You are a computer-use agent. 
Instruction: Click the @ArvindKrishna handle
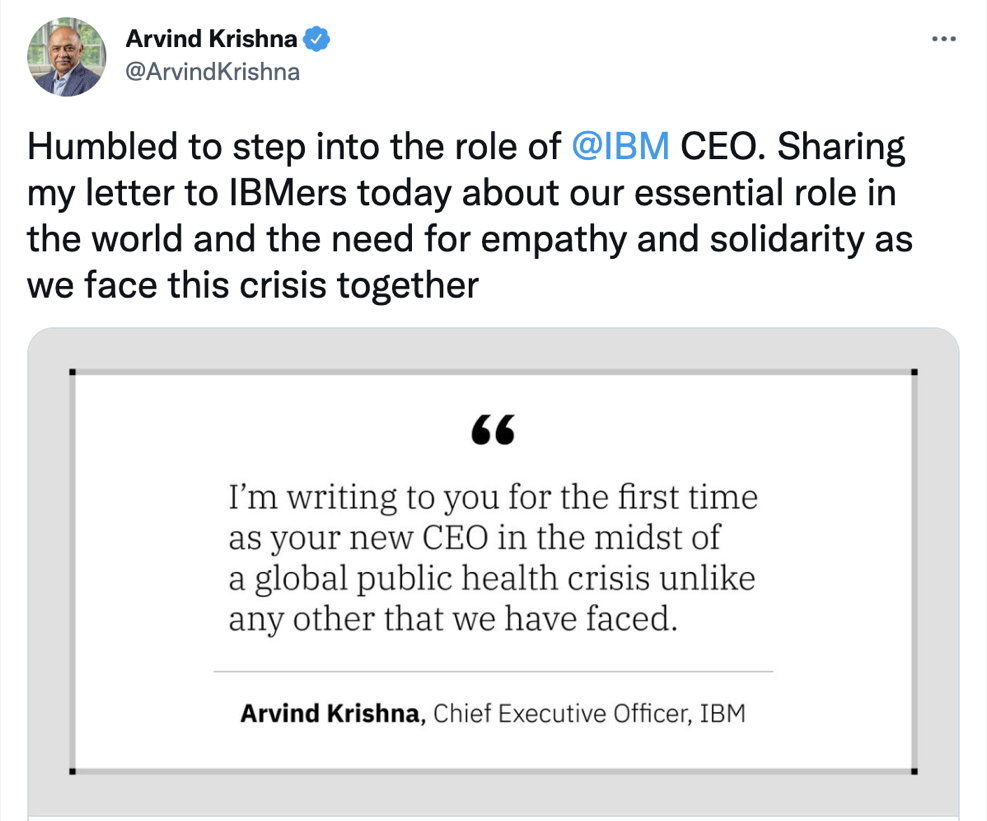tap(213, 72)
